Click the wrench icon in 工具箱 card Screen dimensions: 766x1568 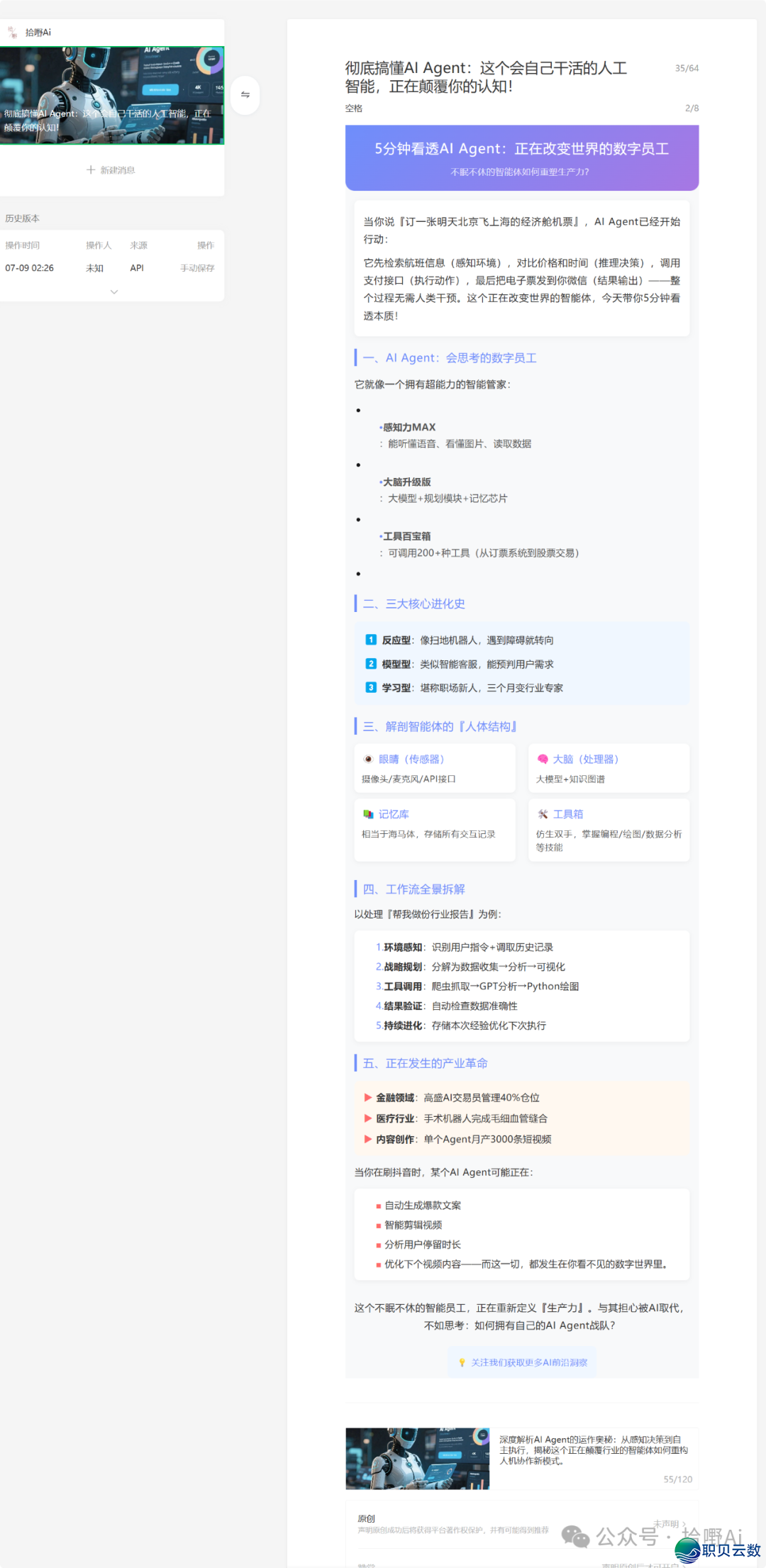(543, 814)
